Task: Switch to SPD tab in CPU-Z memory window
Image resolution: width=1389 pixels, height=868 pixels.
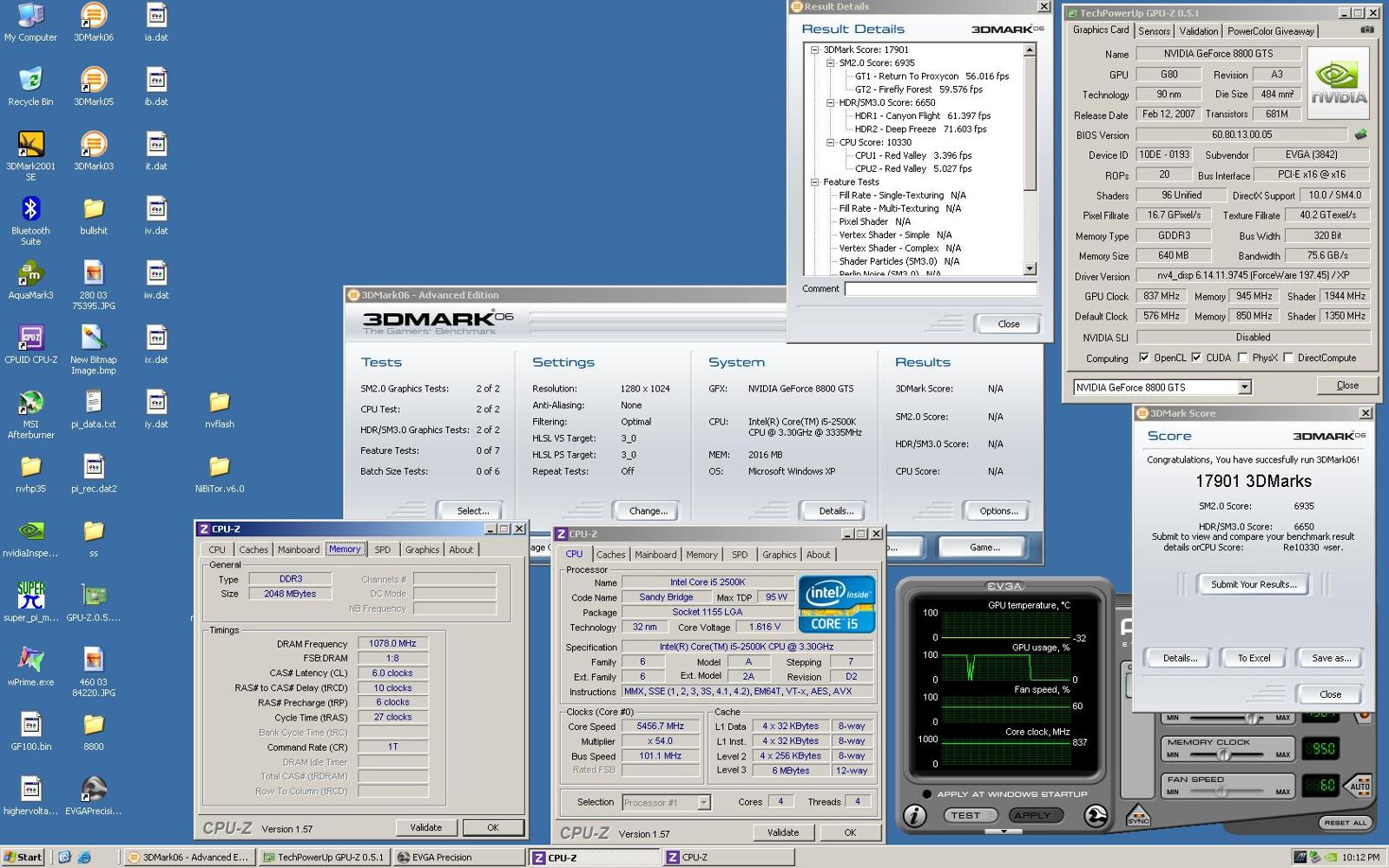Action: point(383,549)
